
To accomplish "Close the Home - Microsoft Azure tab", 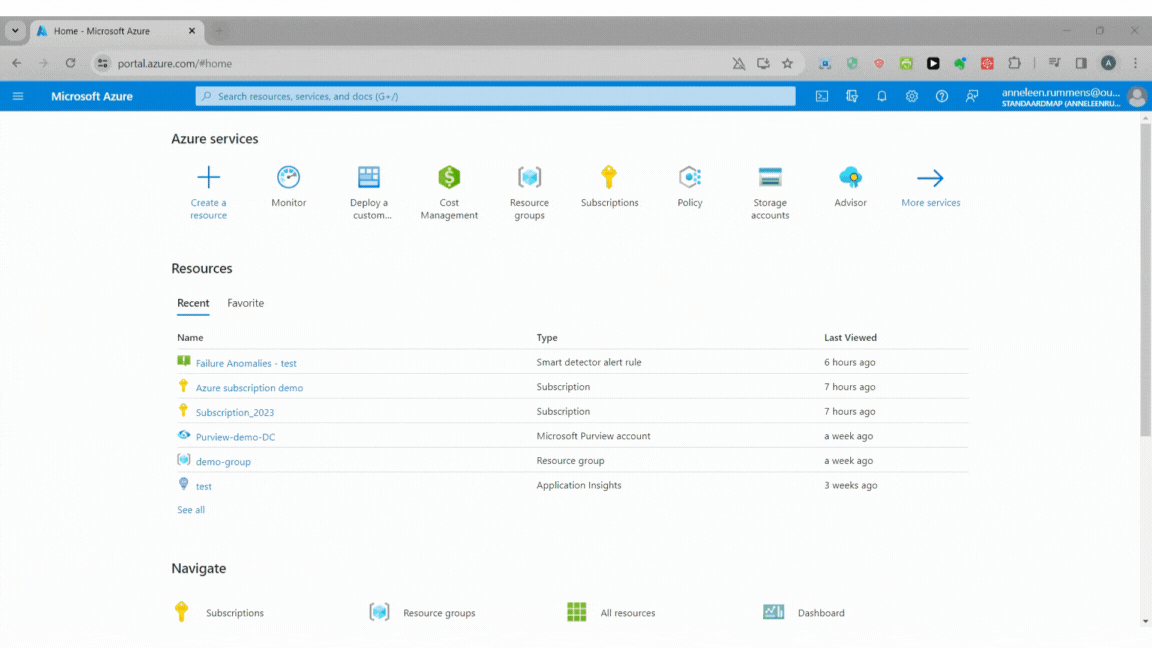I will pyautogui.click(x=192, y=31).
